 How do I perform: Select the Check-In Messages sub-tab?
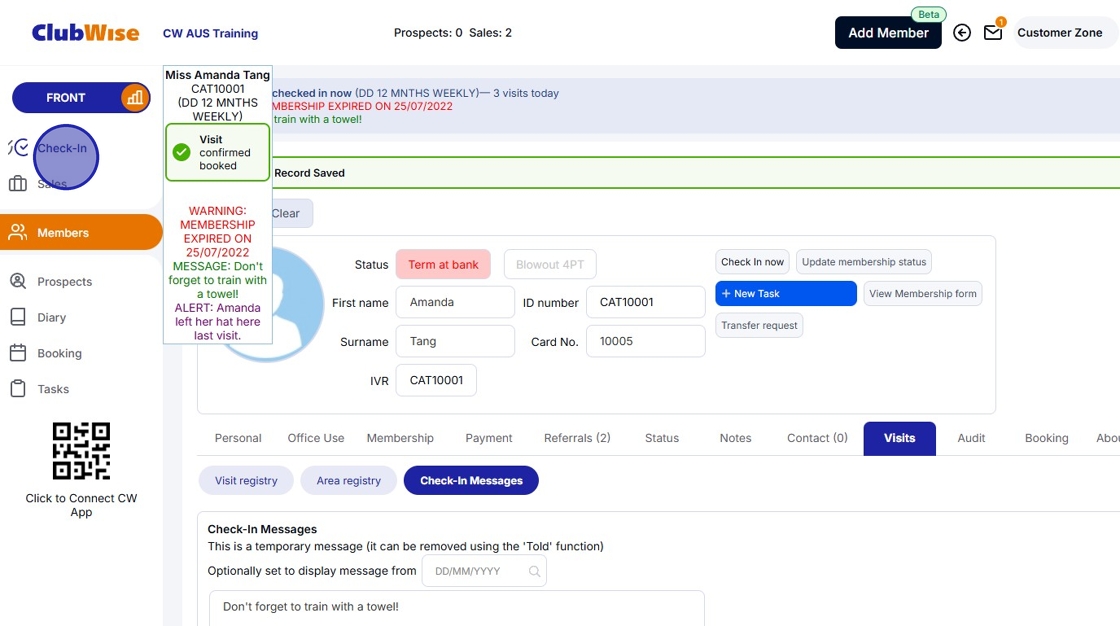[x=471, y=480]
